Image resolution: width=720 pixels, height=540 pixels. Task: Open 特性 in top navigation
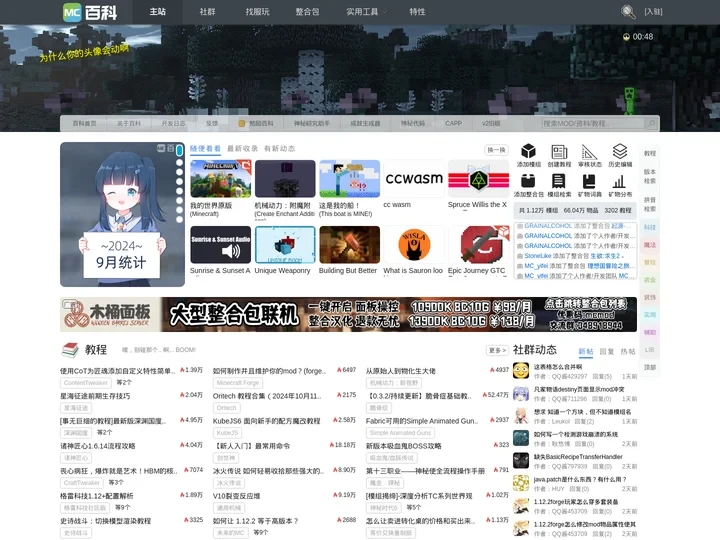417,12
